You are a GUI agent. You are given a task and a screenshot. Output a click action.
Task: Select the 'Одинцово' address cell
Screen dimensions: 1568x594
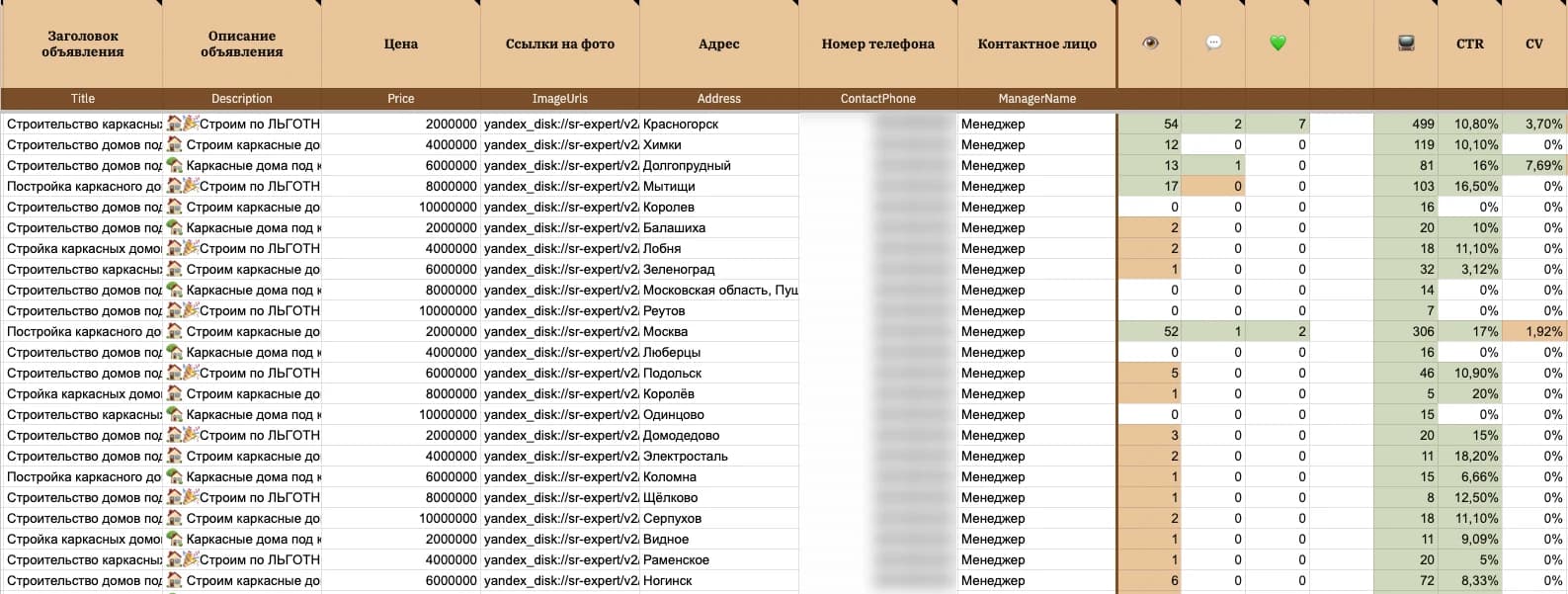tap(719, 415)
